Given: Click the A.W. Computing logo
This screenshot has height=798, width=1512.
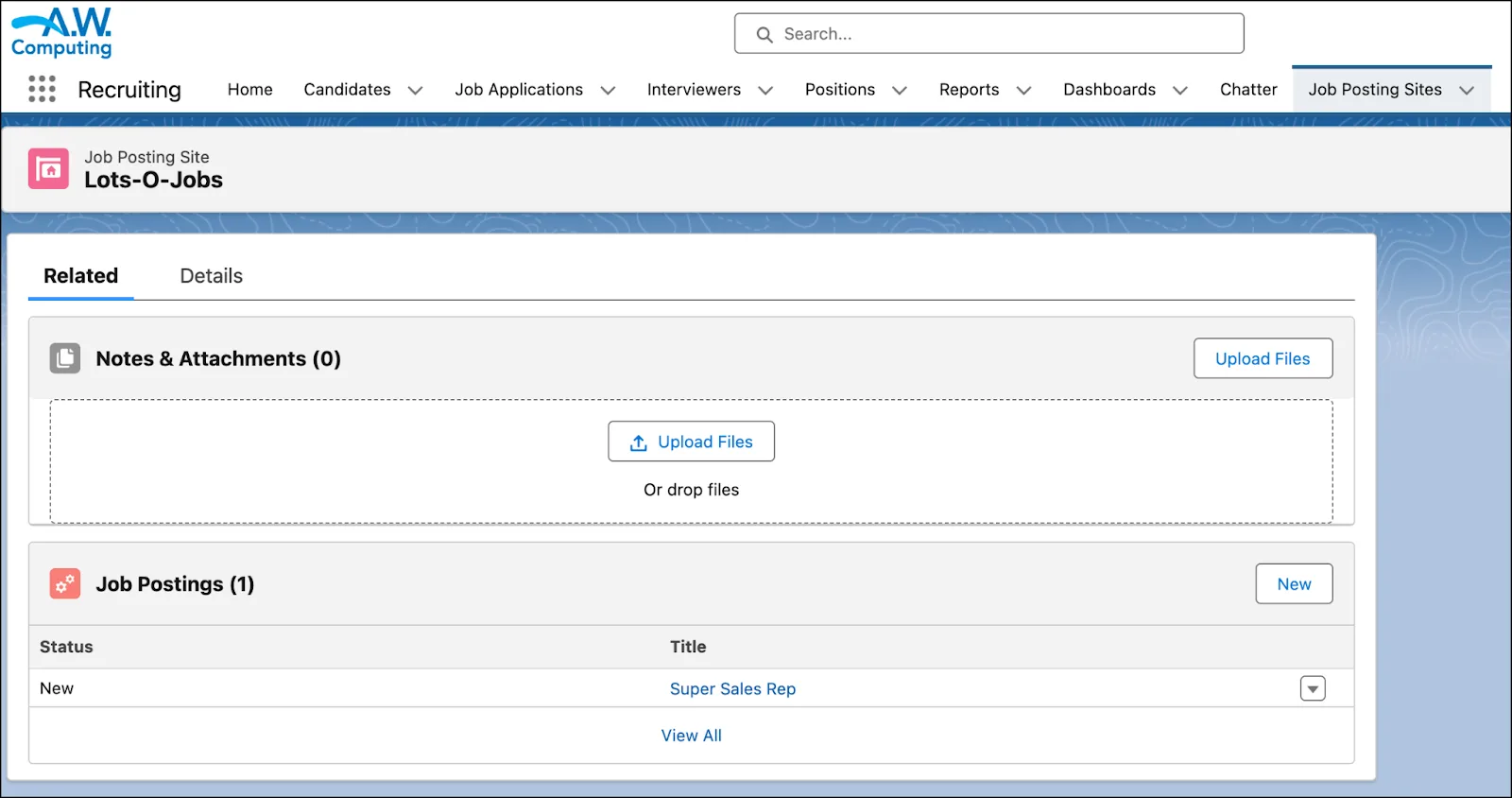Looking at the screenshot, I should point(61,33).
